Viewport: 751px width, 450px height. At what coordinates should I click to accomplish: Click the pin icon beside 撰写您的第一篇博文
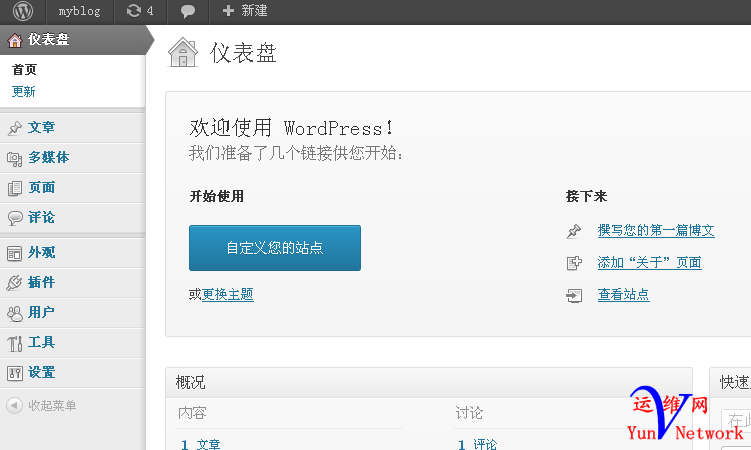click(574, 231)
